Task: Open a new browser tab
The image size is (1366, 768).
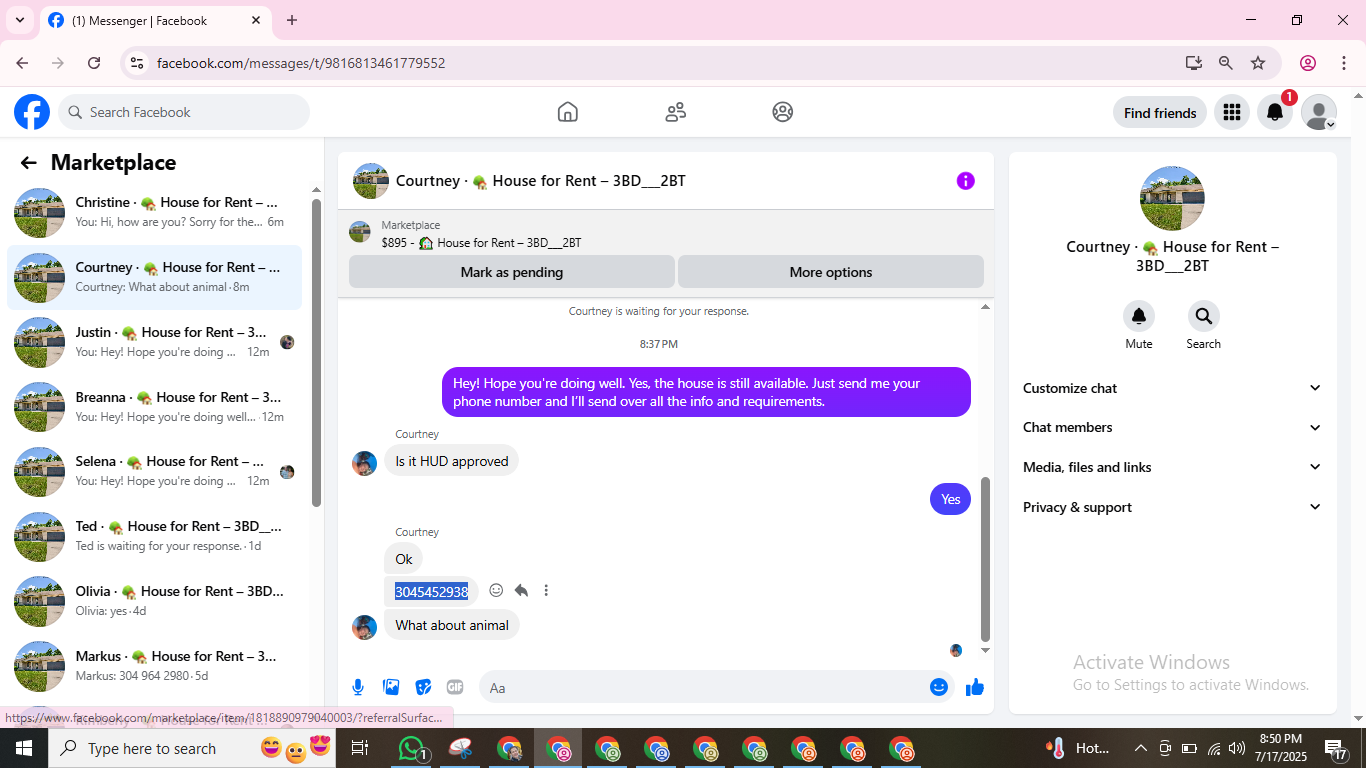Action: tap(292, 20)
